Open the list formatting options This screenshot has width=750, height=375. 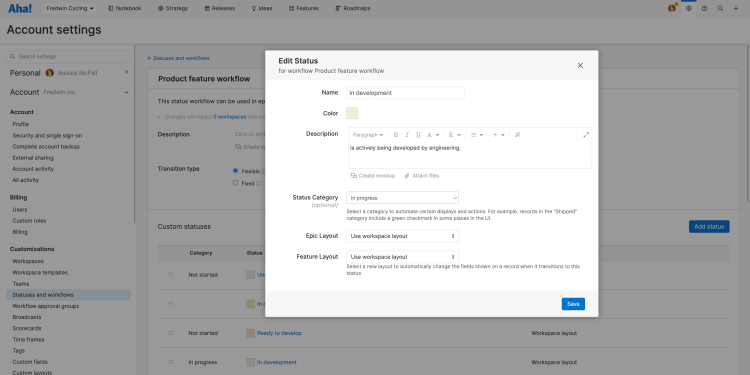coord(476,135)
